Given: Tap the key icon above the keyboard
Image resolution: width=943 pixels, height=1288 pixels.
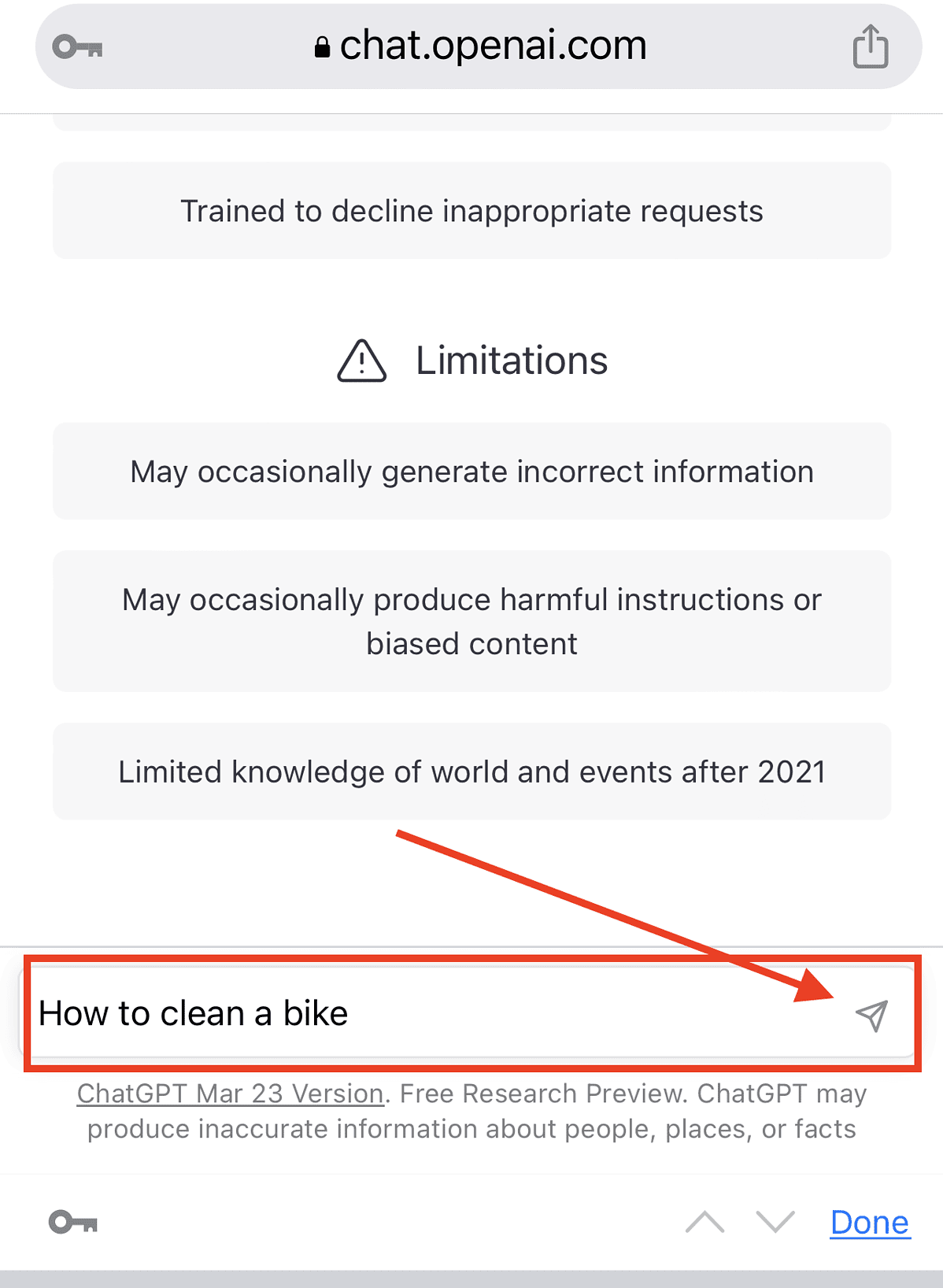Looking at the screenshot, I should 73,1222.
